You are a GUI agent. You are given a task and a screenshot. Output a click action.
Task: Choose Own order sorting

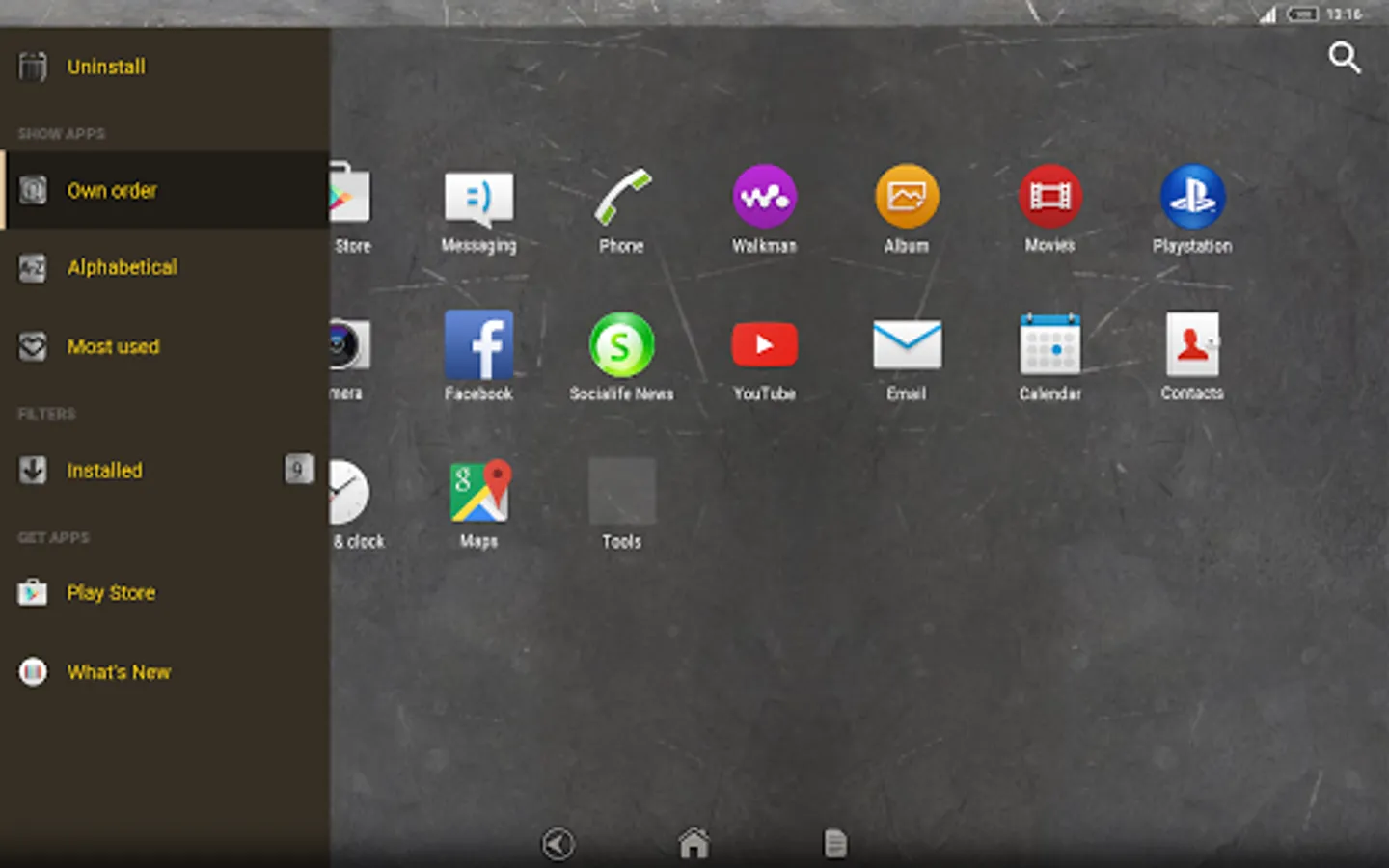click(165, 190)
